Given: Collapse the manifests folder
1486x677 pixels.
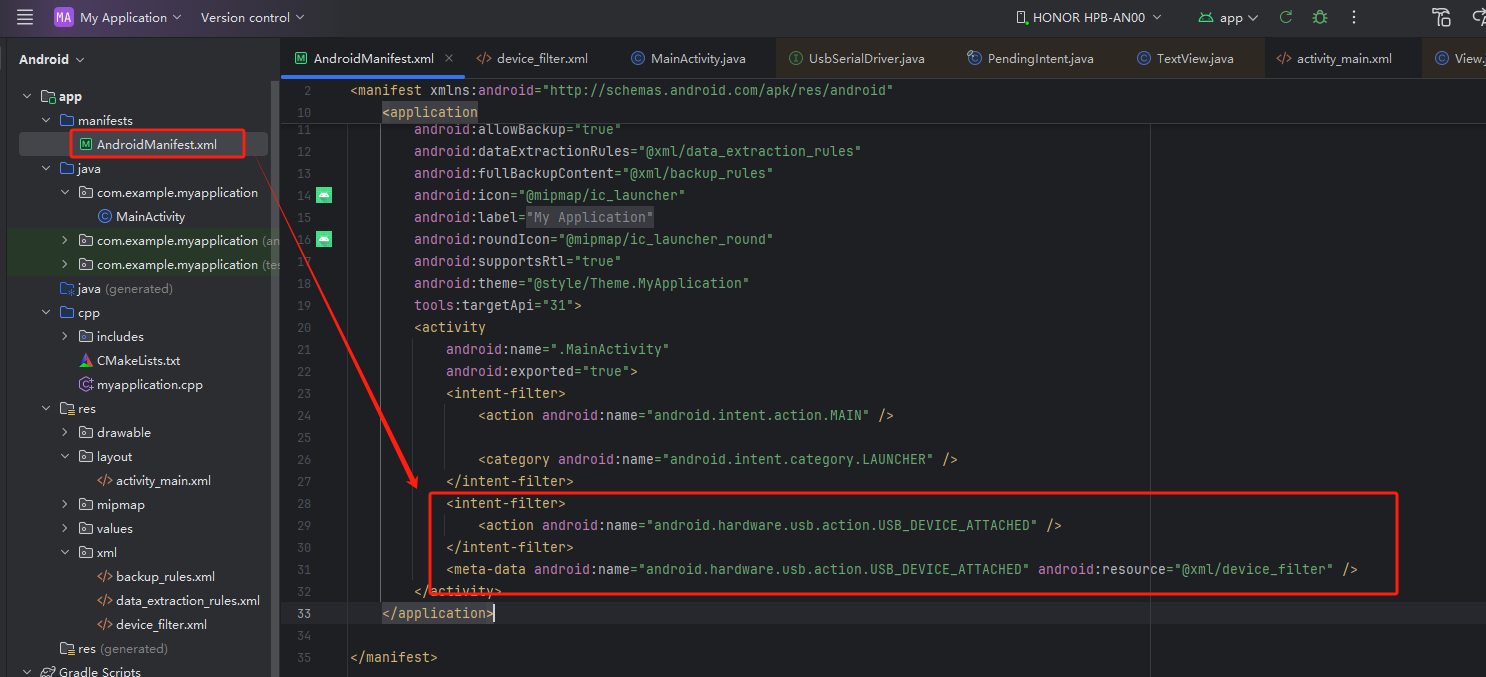Looking at the screenshot, I should [46, 120].
